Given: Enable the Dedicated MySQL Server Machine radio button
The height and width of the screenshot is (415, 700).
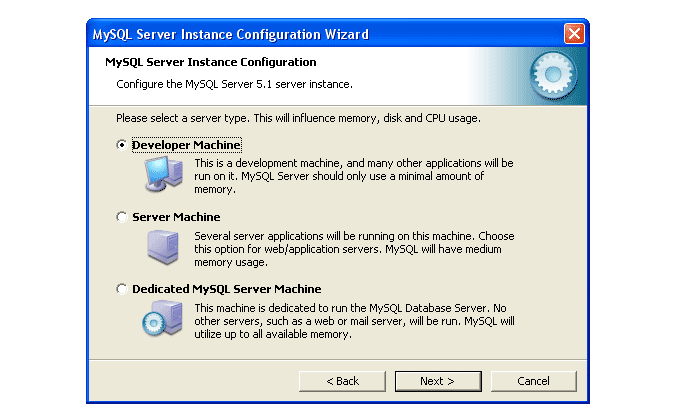Looking at the screenshot, I should pyautogui.click(x=122, y=289).
